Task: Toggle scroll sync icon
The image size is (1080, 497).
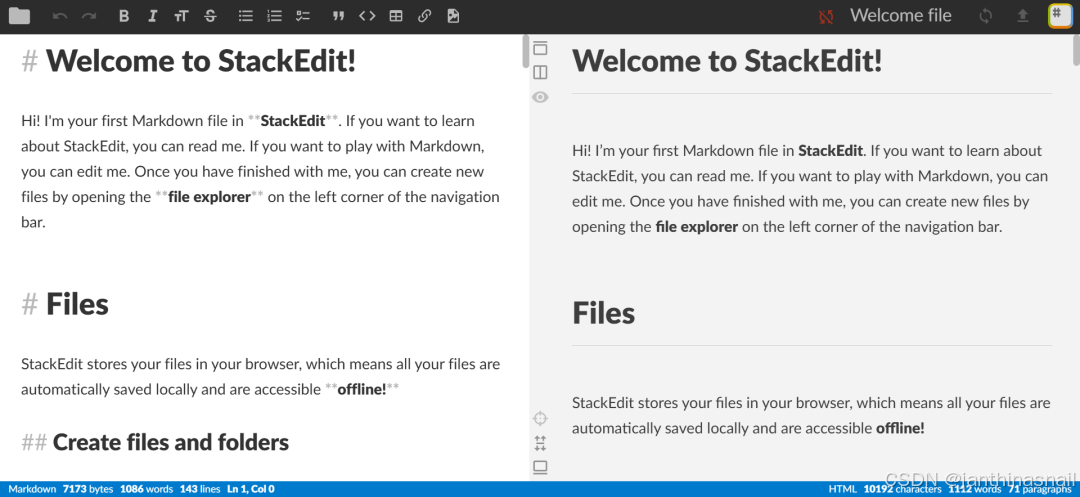Action: [541, 443]
